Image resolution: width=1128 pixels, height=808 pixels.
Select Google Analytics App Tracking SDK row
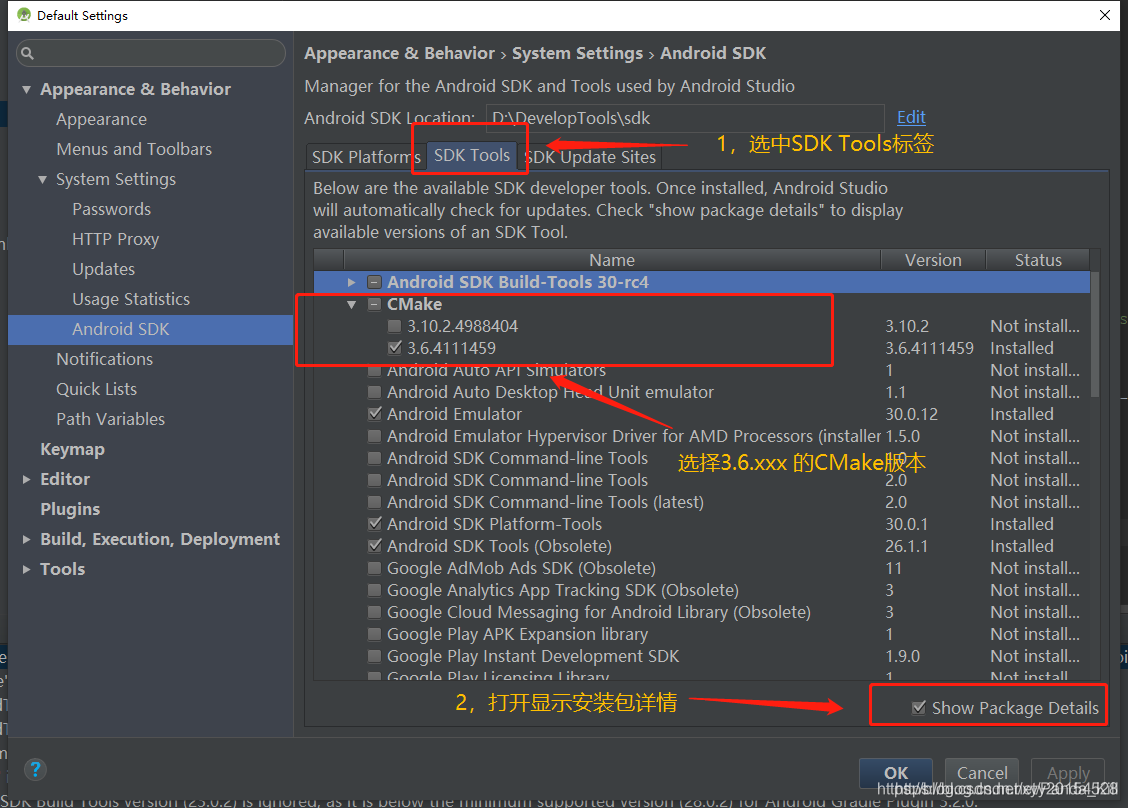[701, 591]
